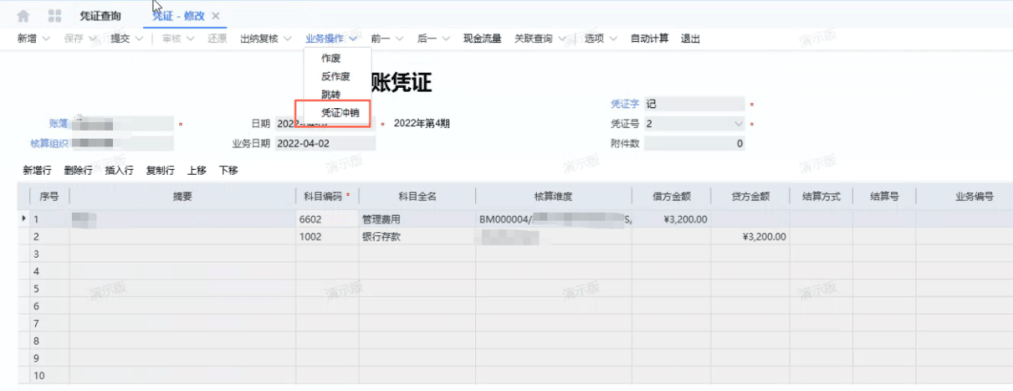The height and width of the screenshot is (391, 1013).
Task: Click 删除行 above the grid
Action: coord(78,171)
